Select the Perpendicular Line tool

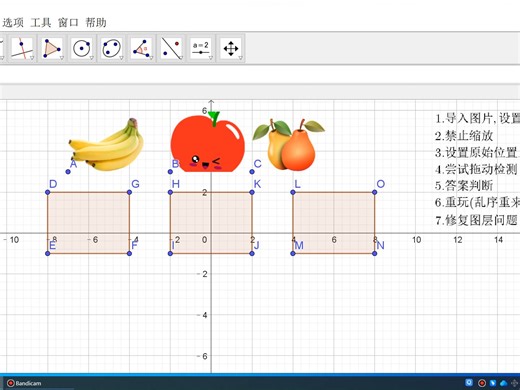(22, 48)
